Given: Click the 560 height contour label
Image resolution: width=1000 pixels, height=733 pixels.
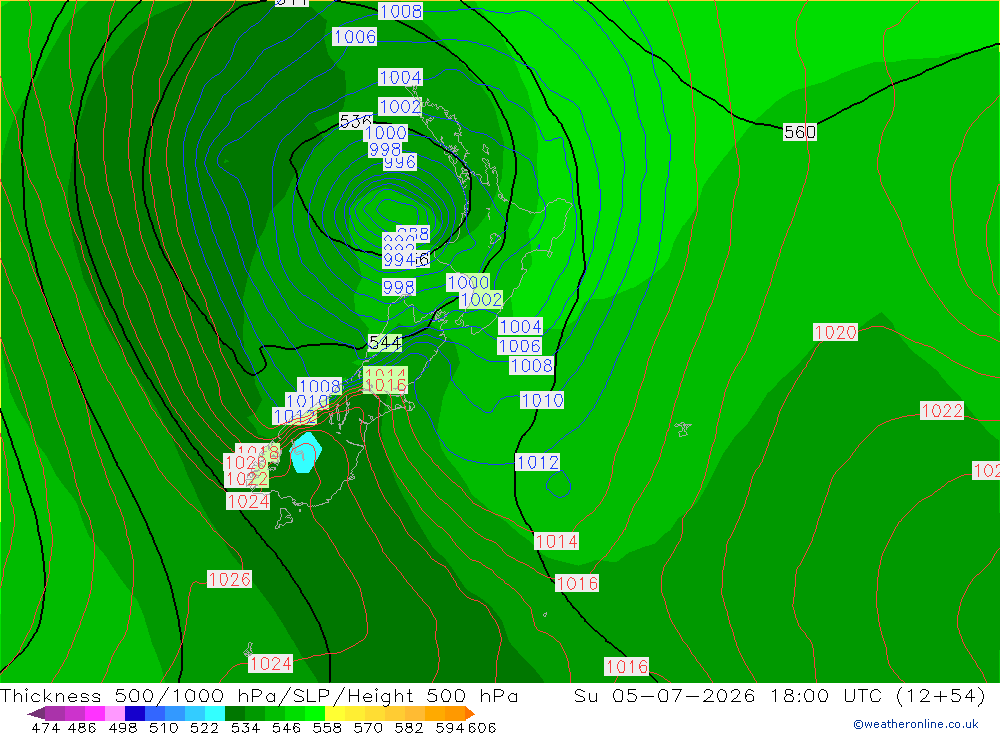Looking at the screenshot, I should [799, 132].
